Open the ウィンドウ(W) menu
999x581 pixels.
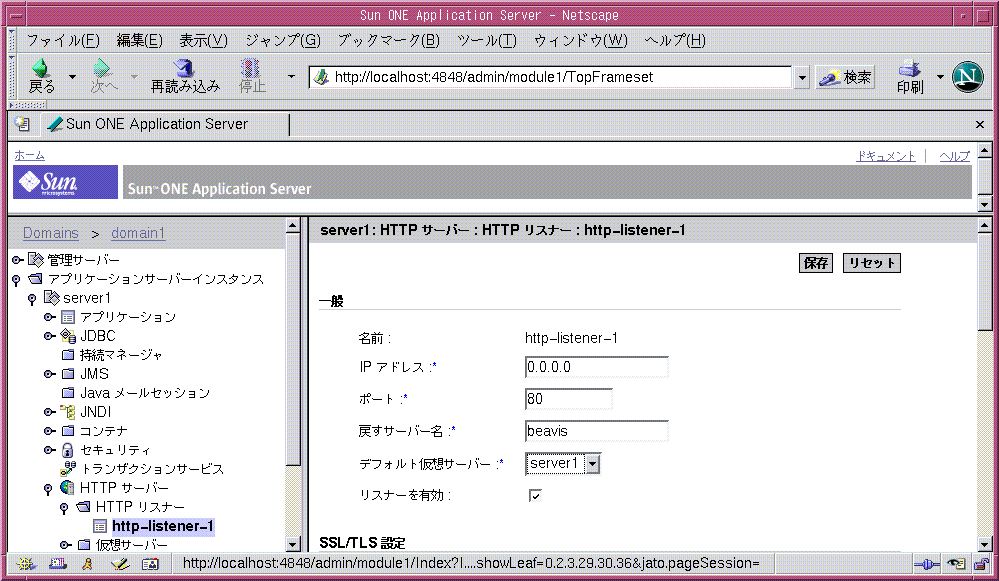coord(580,41)
